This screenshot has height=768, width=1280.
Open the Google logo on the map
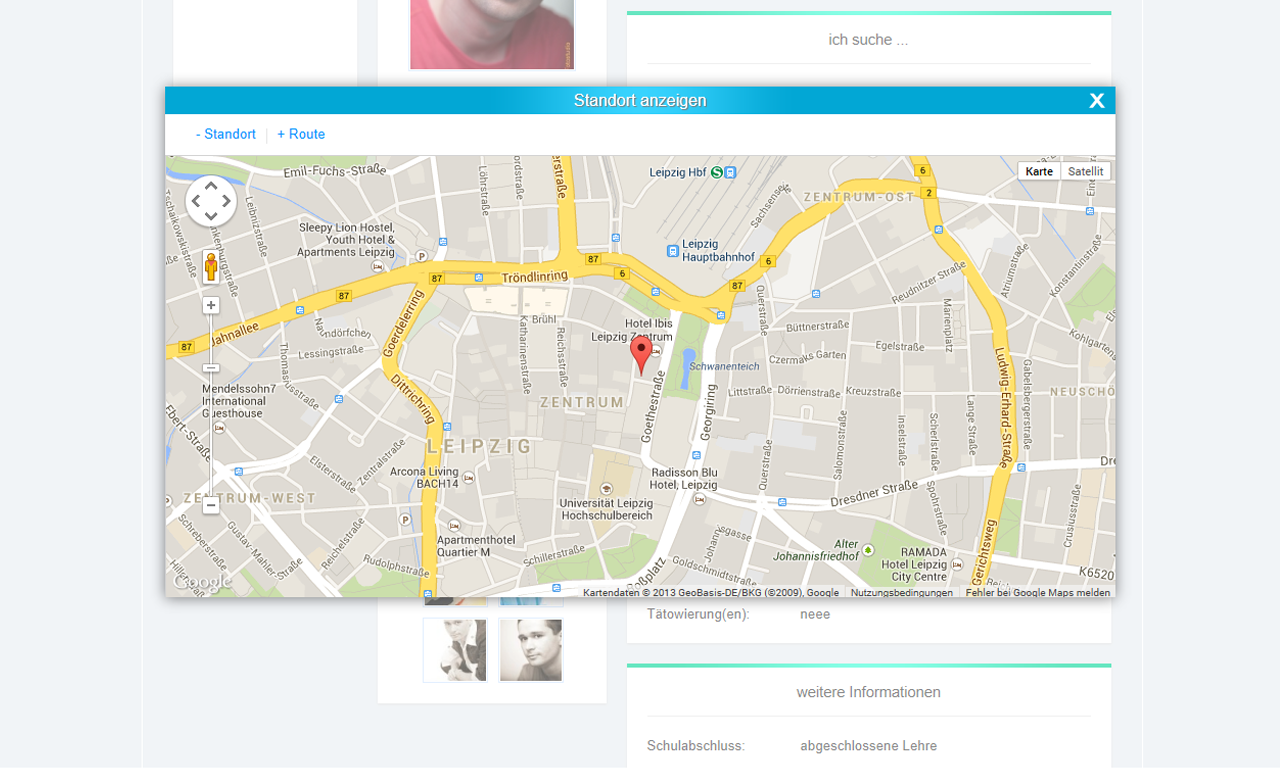click(201, 582)
